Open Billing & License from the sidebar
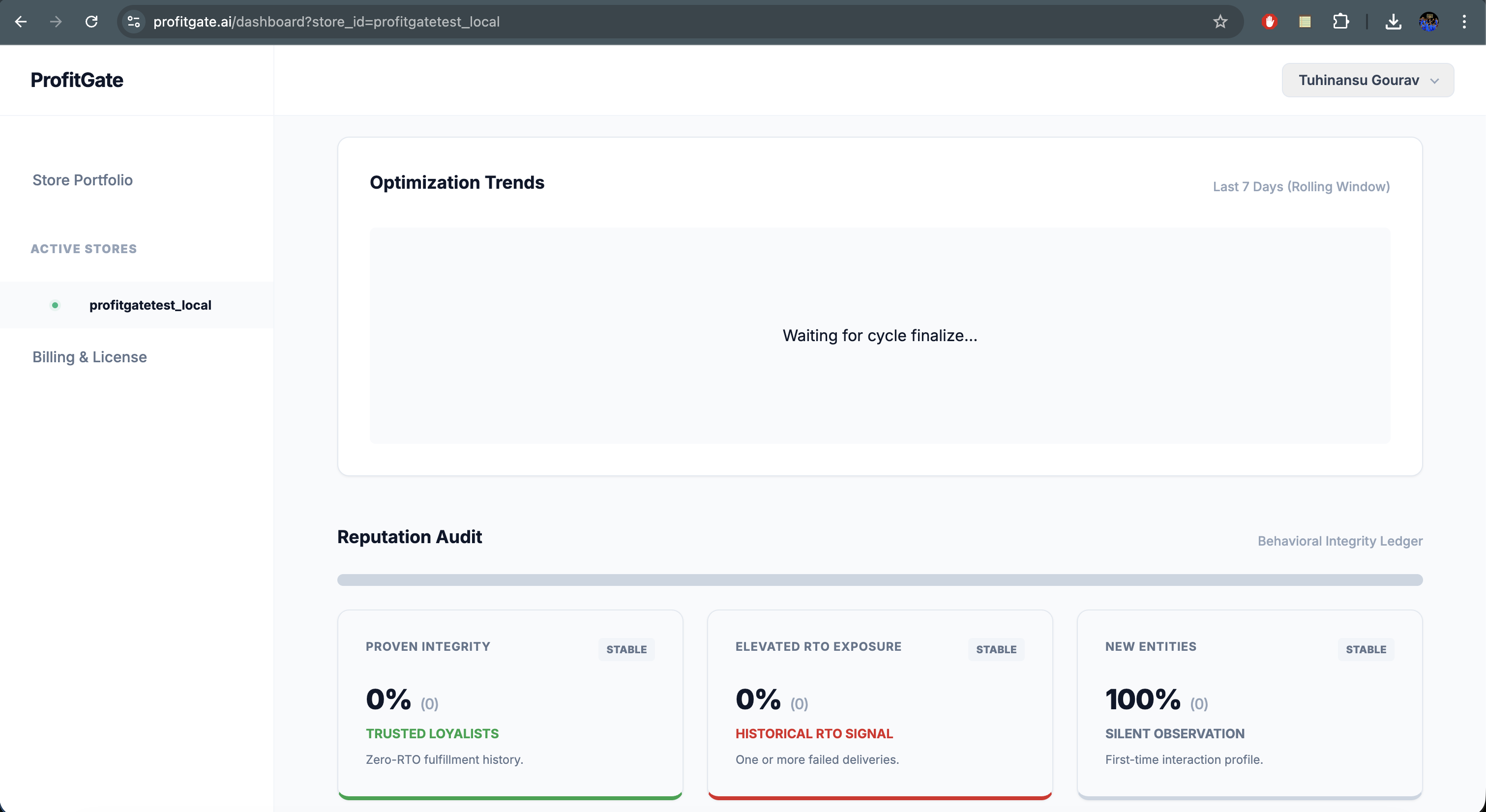The height and width of the screenshot is (812, 1486). click(x=89, y=356)
